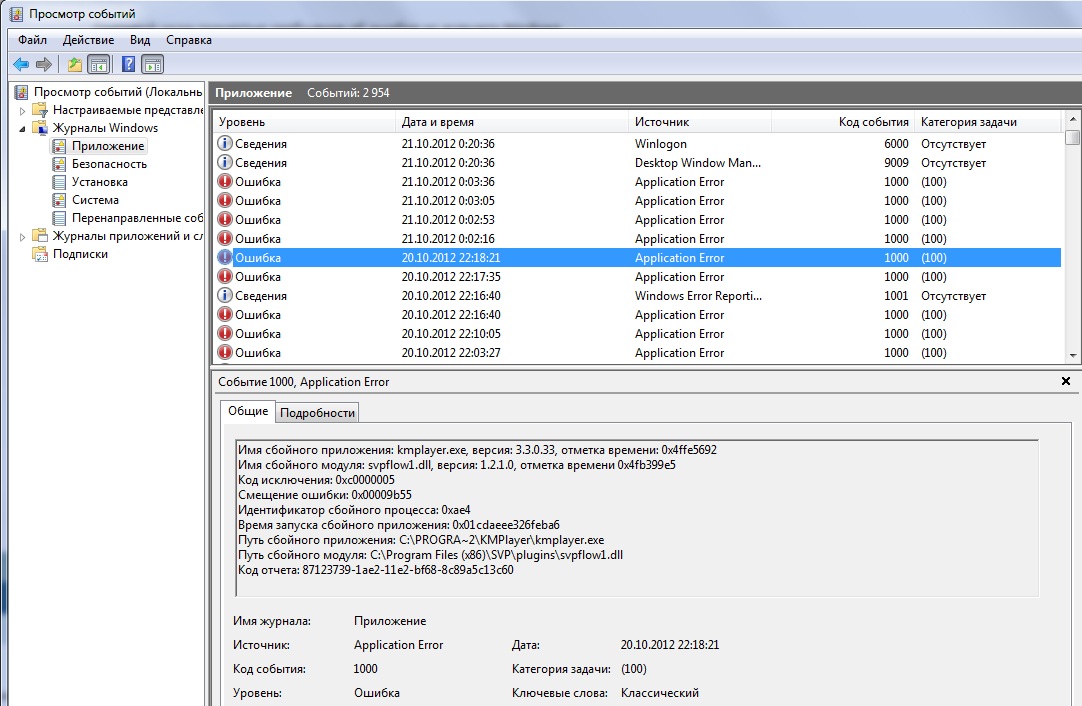This screenshot has height=706, width=1082.
Task: Click the Безопасность log icon
Action: (x=59, y=164)
